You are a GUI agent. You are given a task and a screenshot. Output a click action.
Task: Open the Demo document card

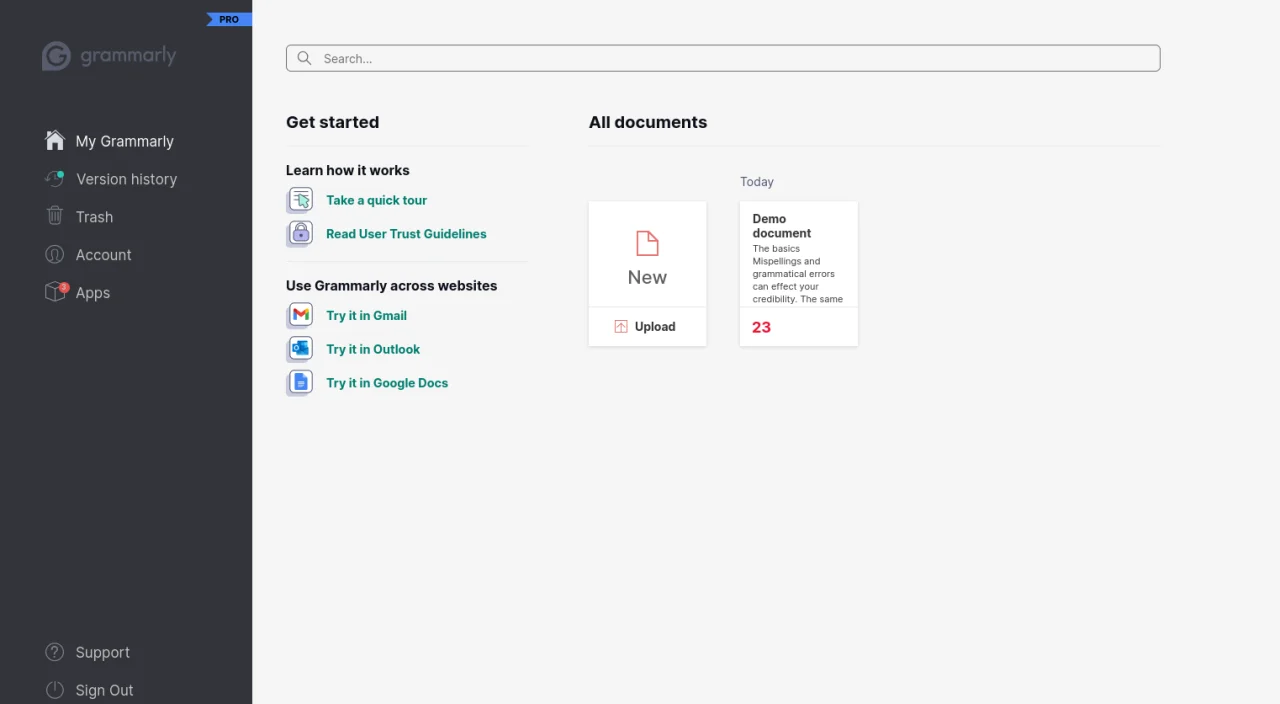798,274
